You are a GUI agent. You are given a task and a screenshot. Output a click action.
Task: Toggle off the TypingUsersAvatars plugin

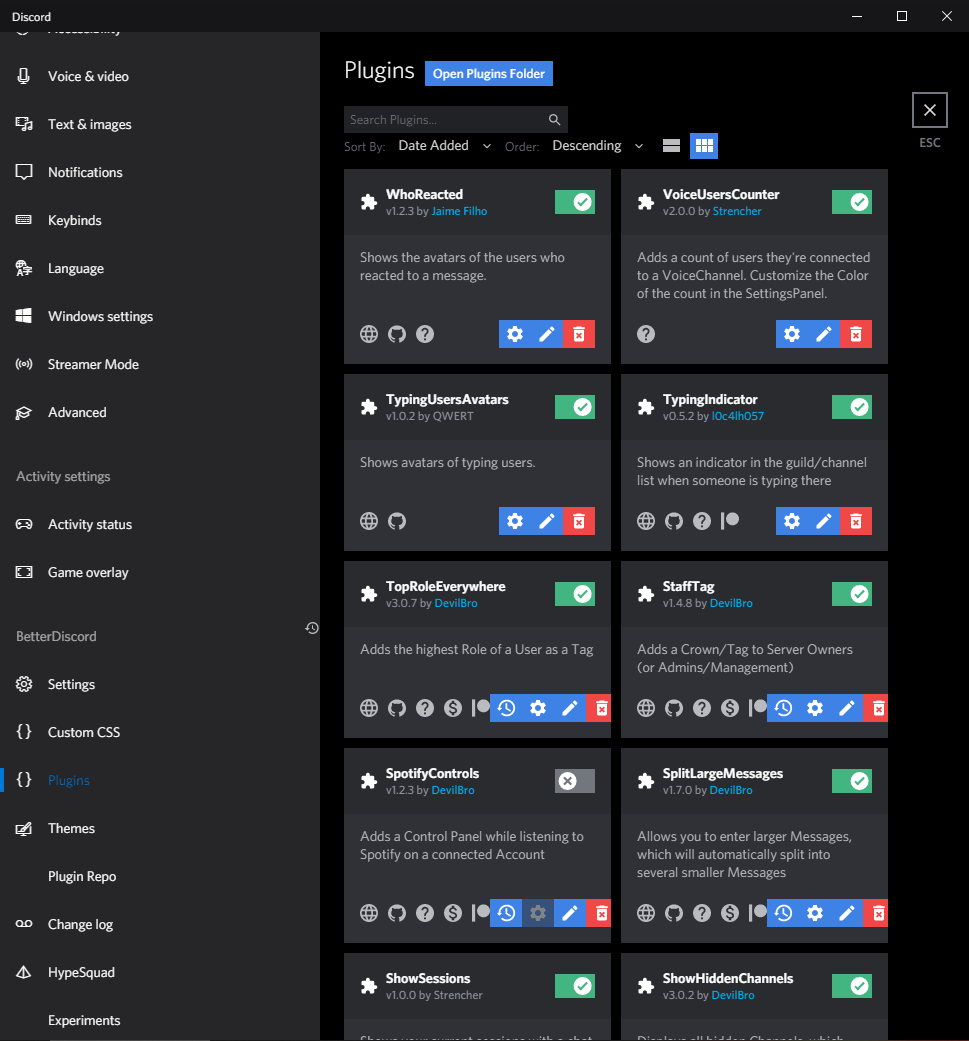pyautogui.click(x=575, y=407)
